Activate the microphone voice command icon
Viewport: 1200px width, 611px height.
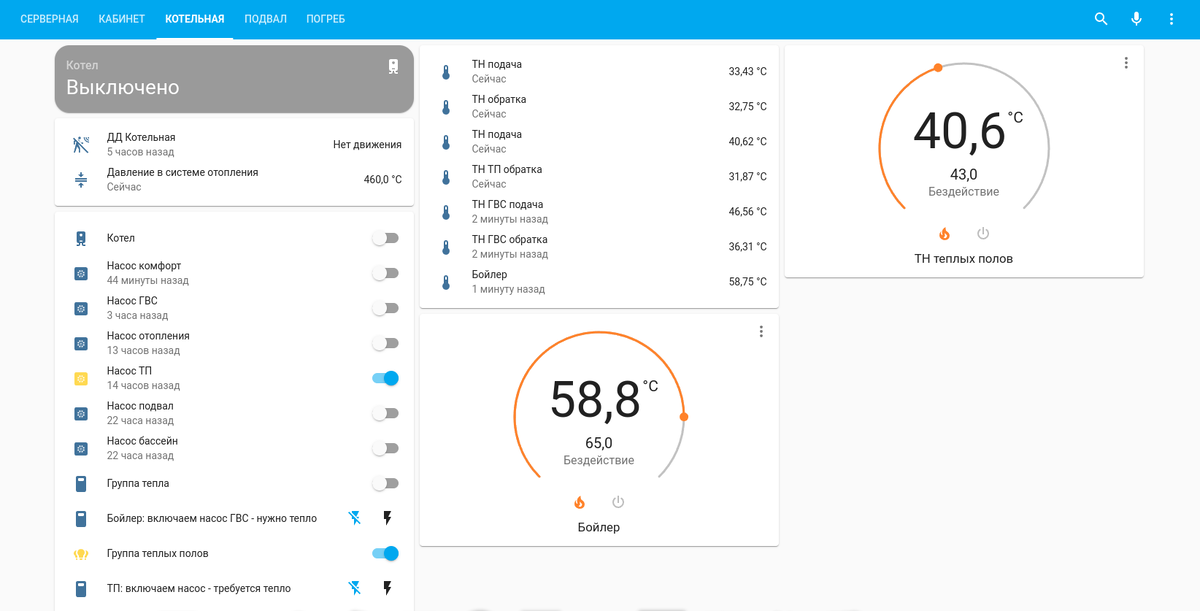click(1136, 19)
